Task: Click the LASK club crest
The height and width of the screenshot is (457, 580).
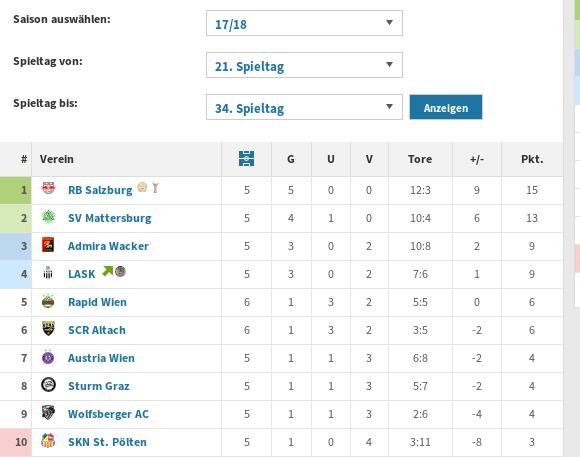Action: [48, 273]
